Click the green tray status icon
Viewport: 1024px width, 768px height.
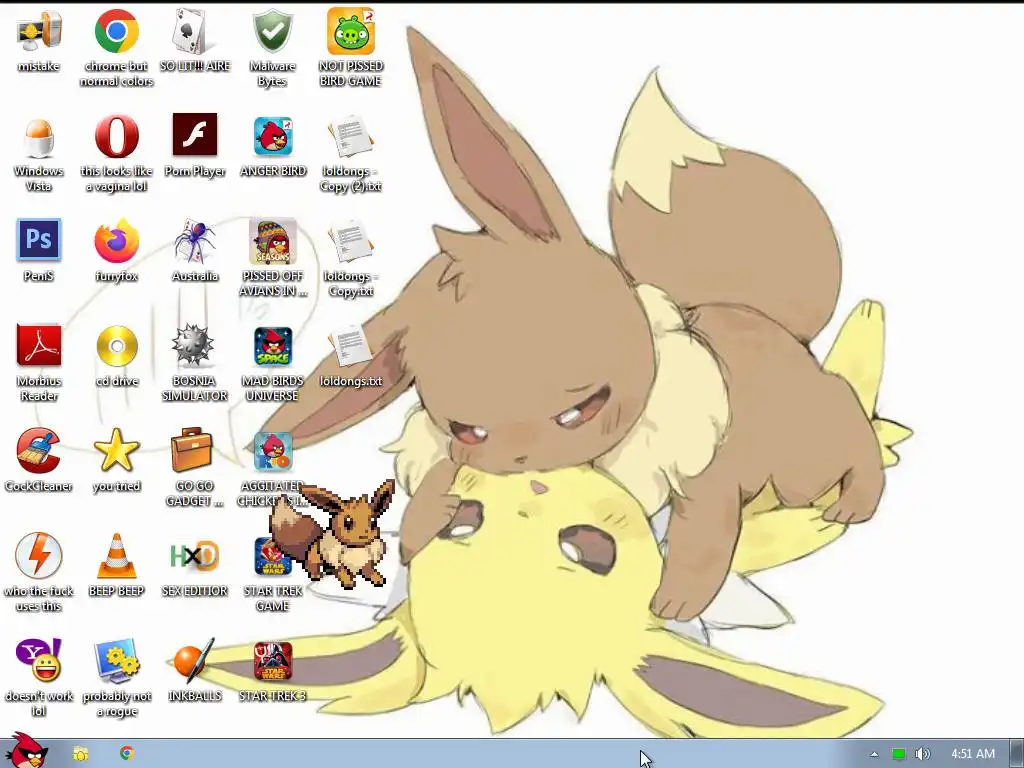coord(899,754)
